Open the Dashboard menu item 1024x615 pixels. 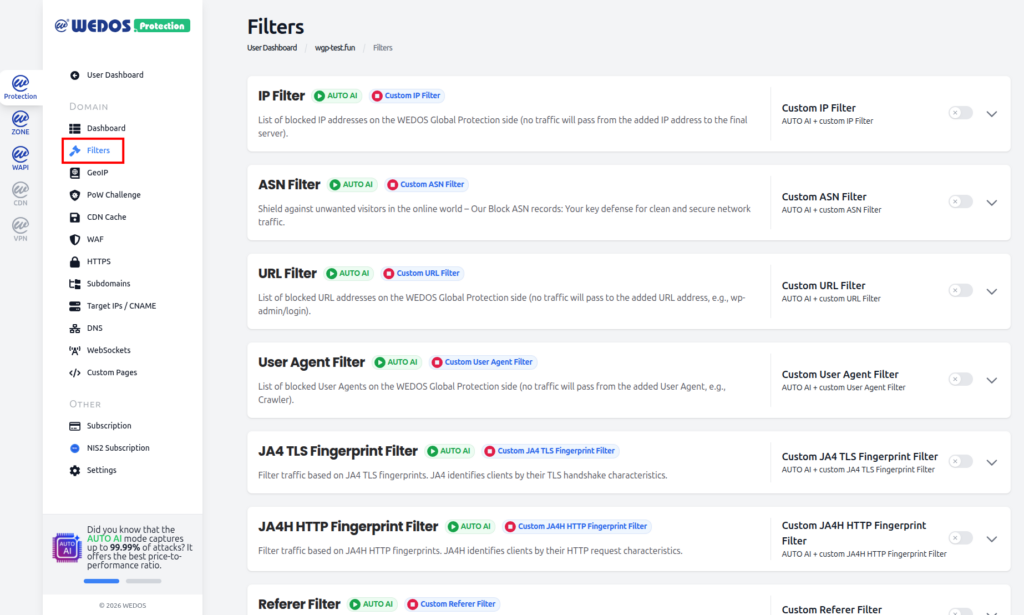click(x=106, y=129)
